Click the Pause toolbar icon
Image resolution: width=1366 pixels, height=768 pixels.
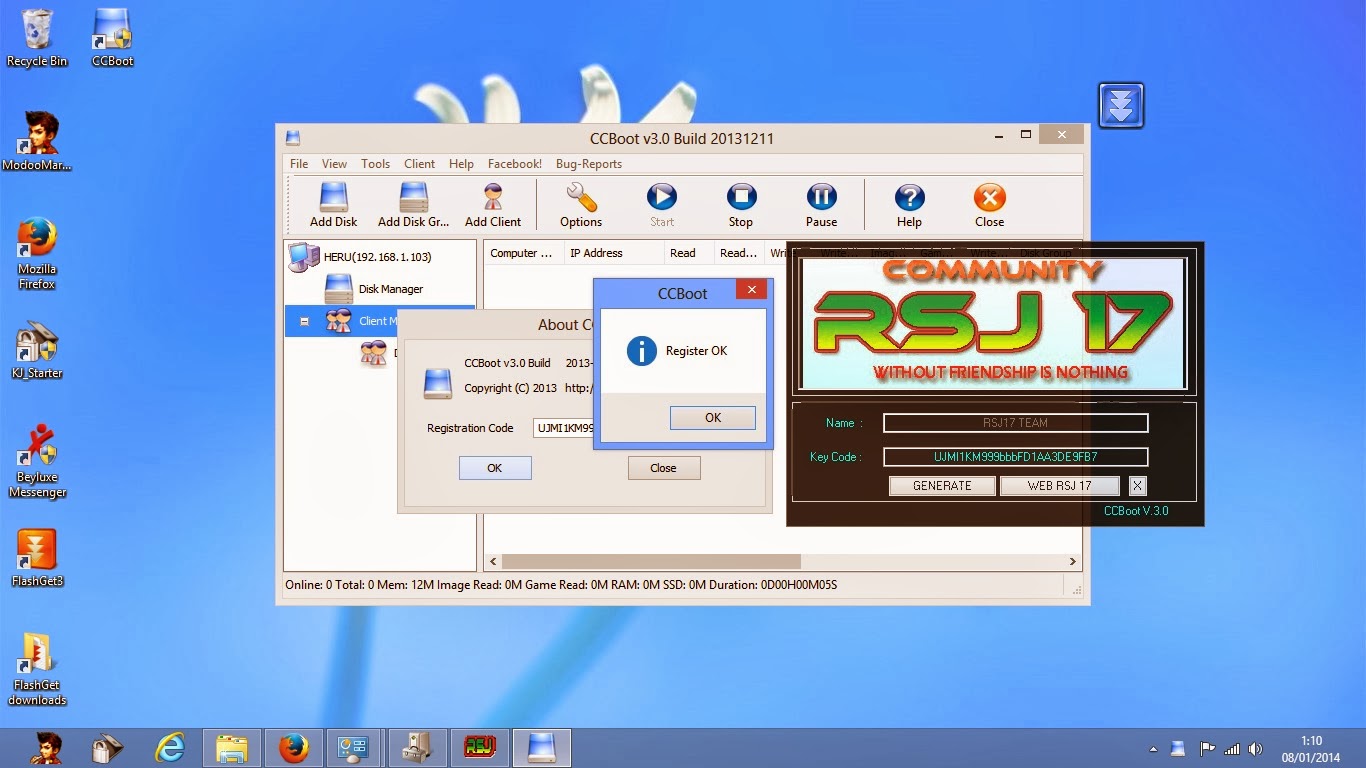pos(821,205)
